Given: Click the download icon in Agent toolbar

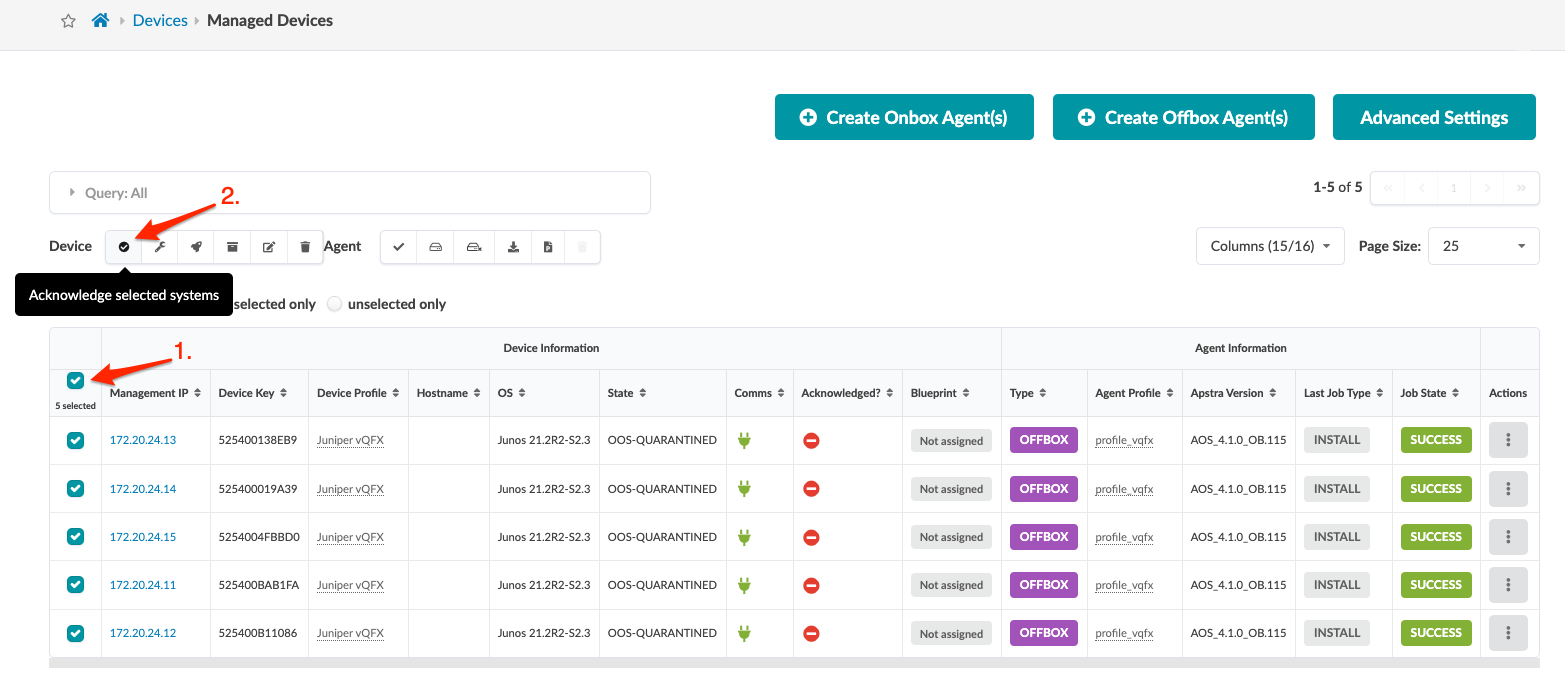Looking at the screenshot, I should click(x=513, y=247).
